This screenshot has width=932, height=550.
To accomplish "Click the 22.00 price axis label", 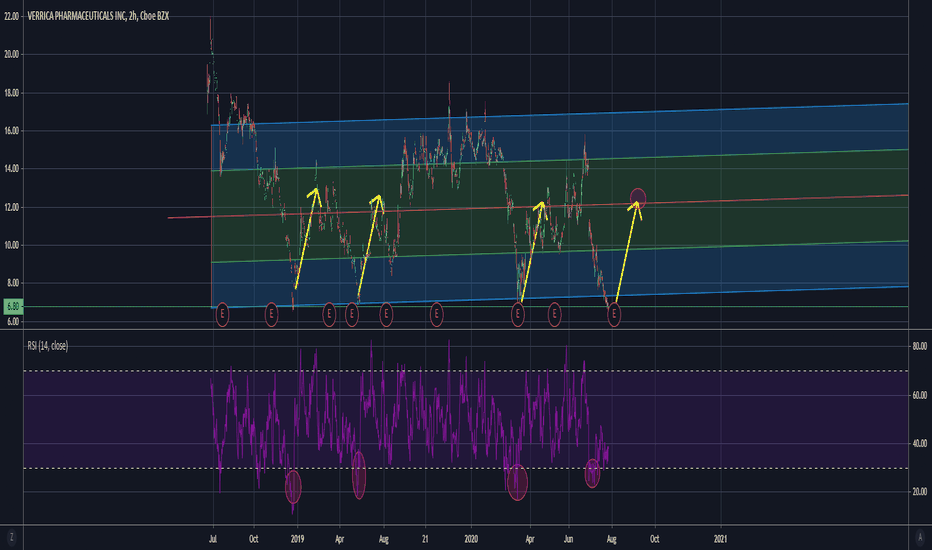I will point(11,16).
